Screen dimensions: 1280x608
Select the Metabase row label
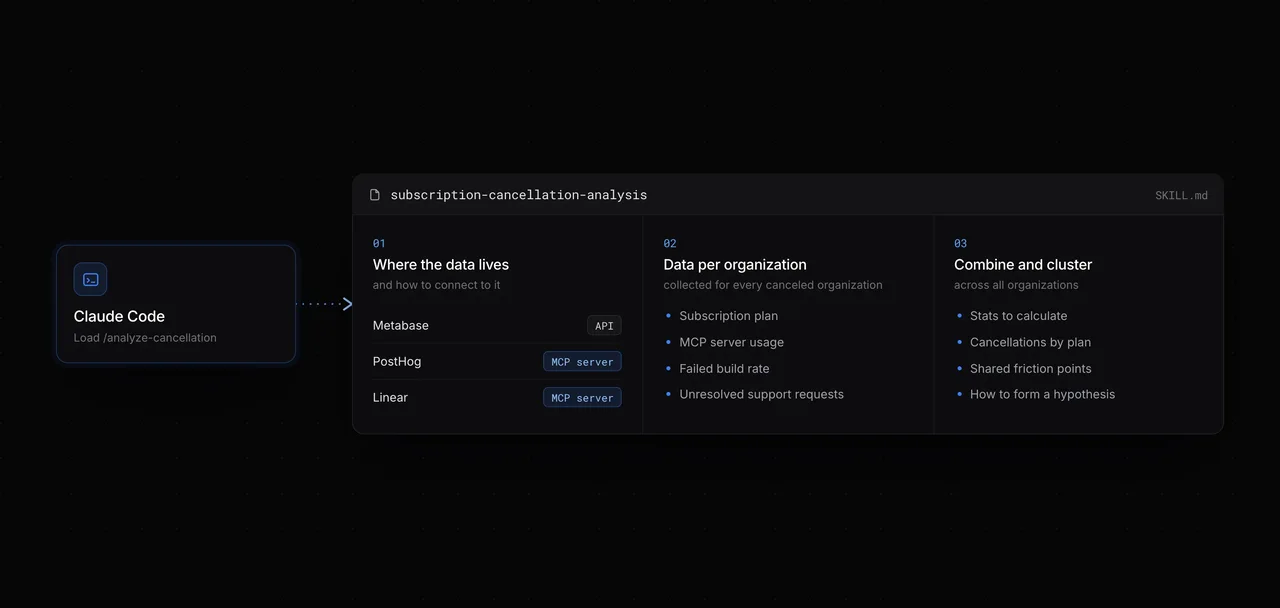(x=400, y=326)
